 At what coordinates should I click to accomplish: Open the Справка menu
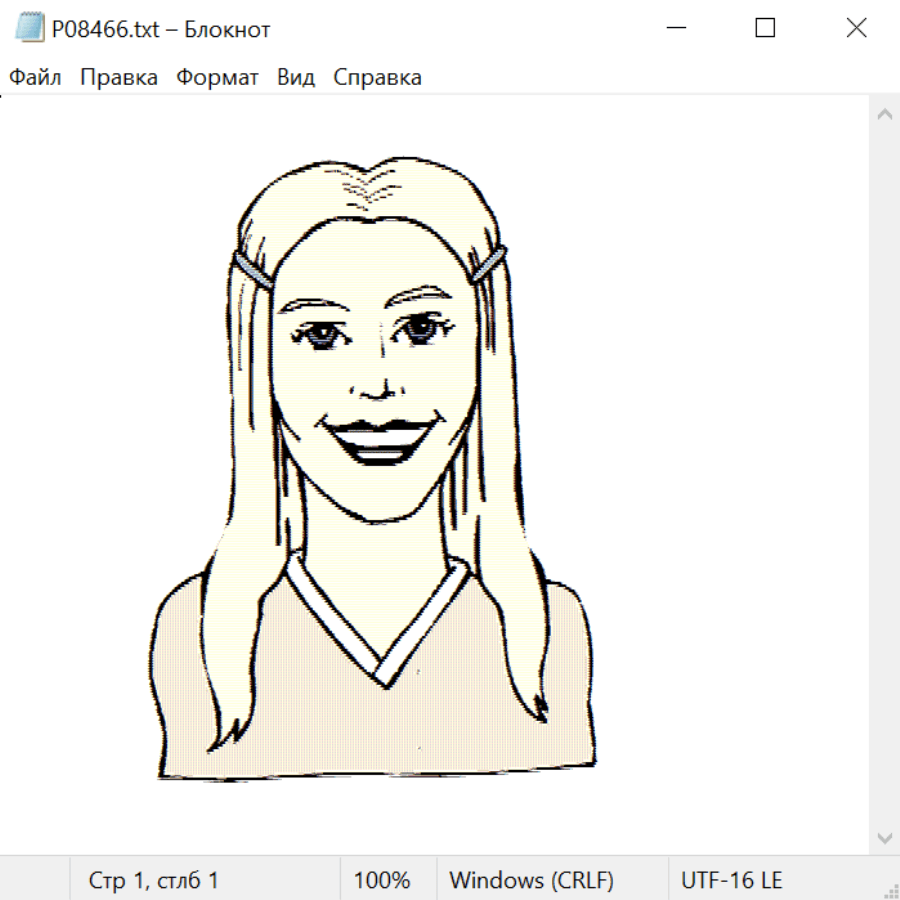pyautogui.click(x=377, y=78)
